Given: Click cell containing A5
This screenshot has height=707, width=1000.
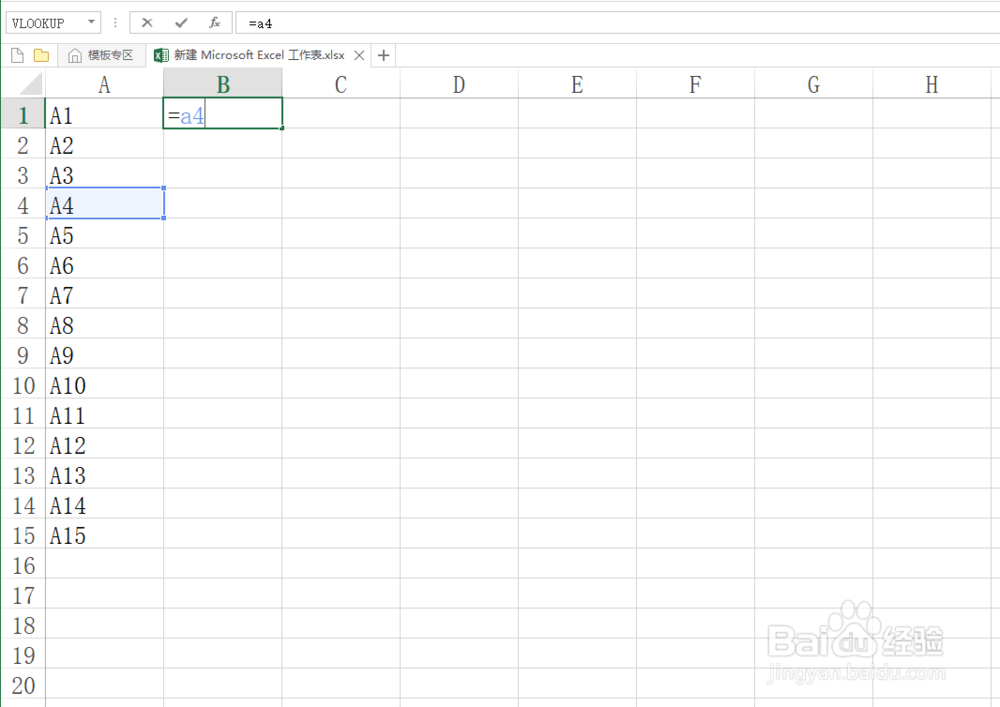Looking at the screenshot, I should coord(105,235).
